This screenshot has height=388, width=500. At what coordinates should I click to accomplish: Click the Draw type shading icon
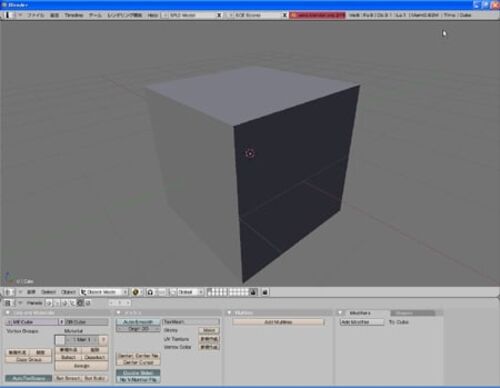coord(135,292)
